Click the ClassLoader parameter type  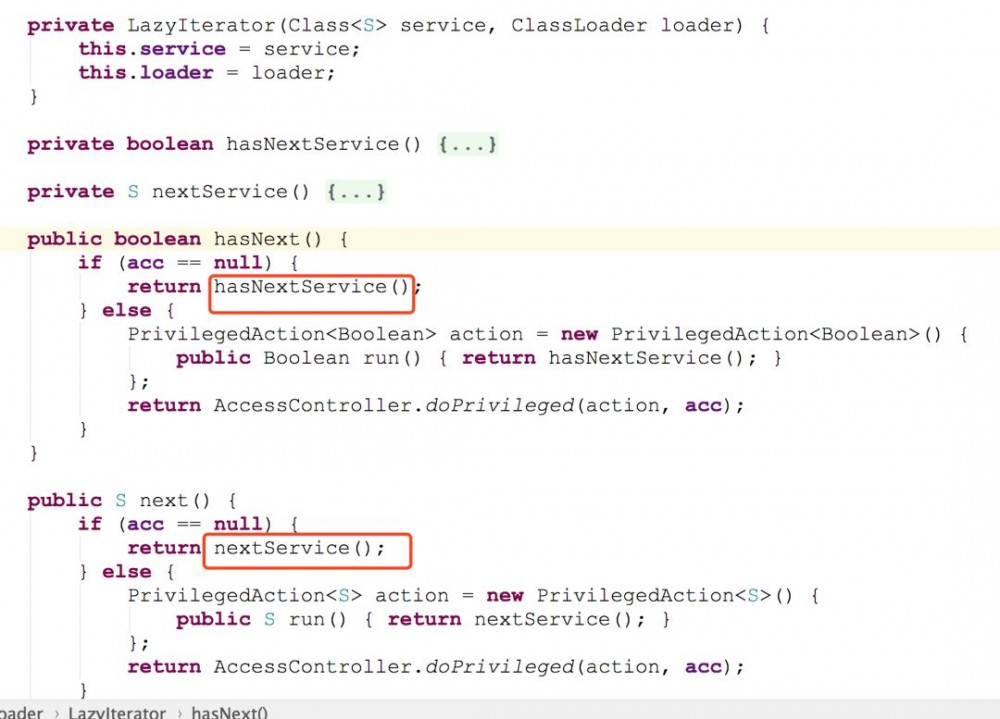(x=578, y=26)
